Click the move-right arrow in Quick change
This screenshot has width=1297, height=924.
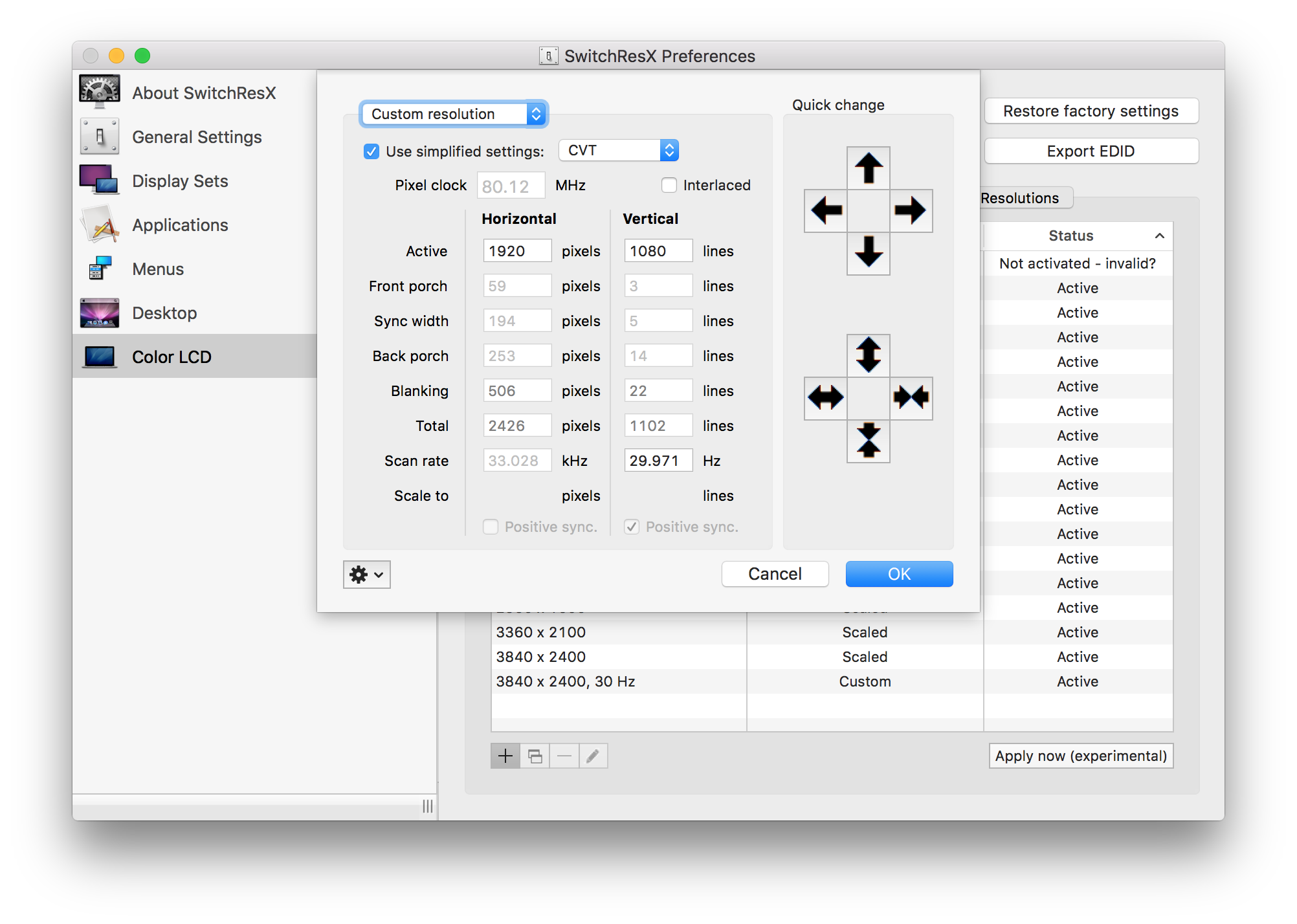(x=911, y=210)
